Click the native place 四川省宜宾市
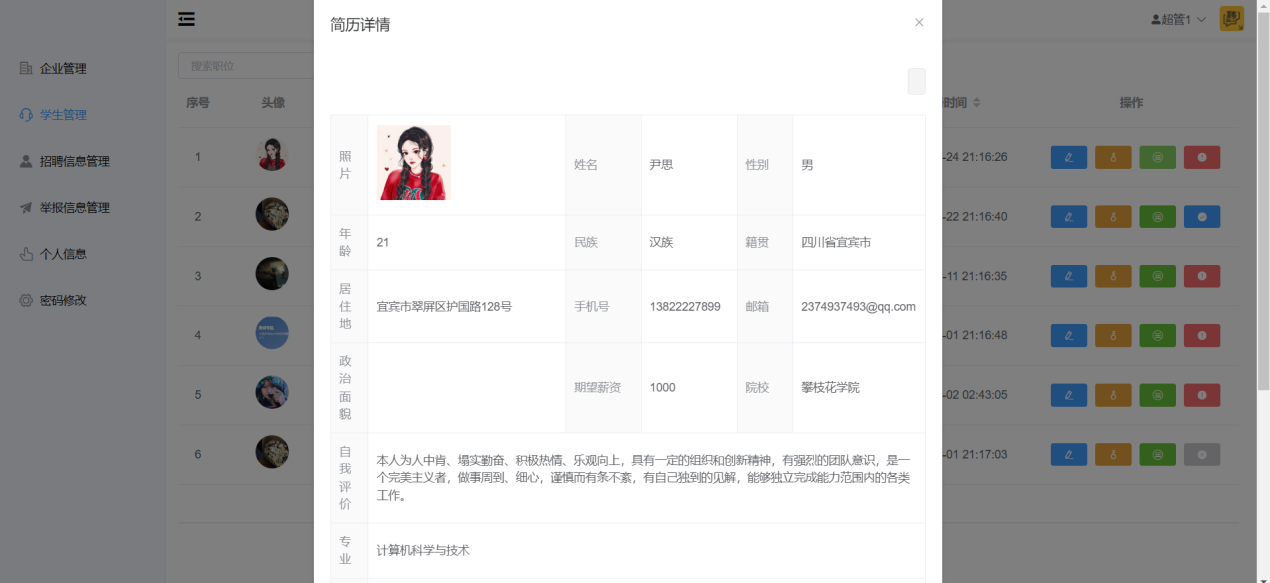Screen dimensions: 1270x583 click(x=836, y=242)
